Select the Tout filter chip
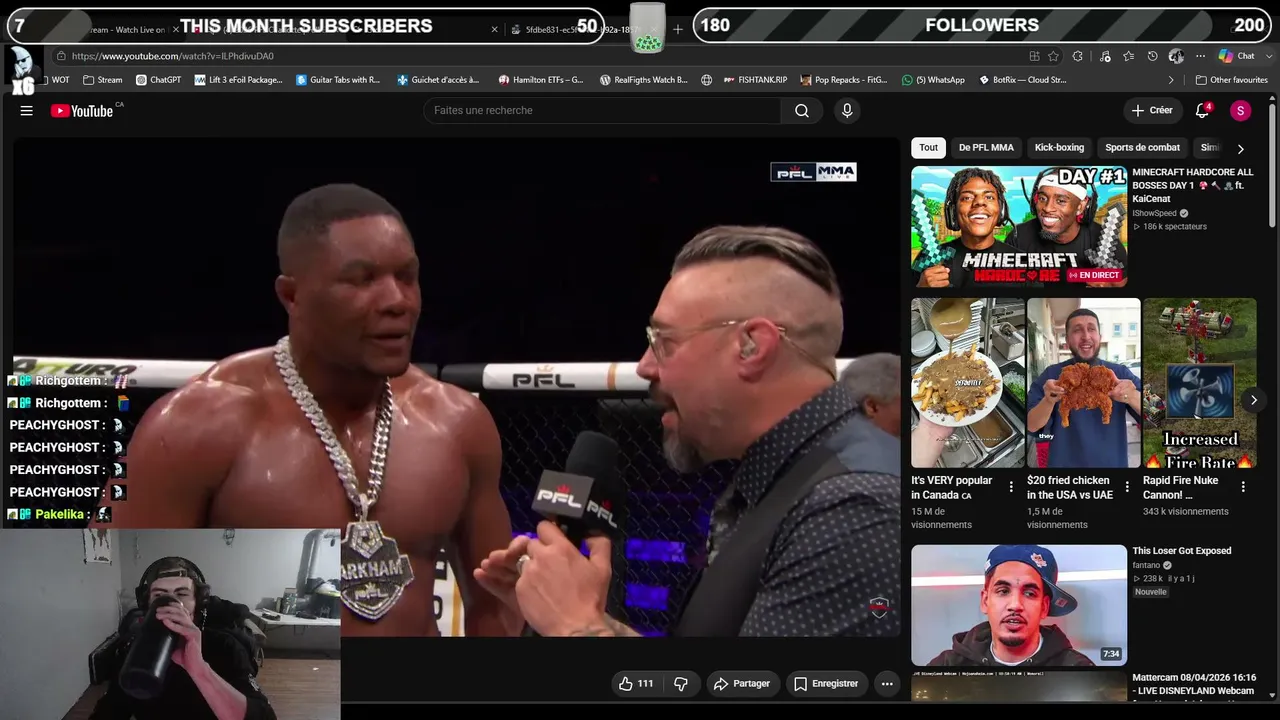The height and width of the screenshot is (720, 1280). click(x=929, y=148)
